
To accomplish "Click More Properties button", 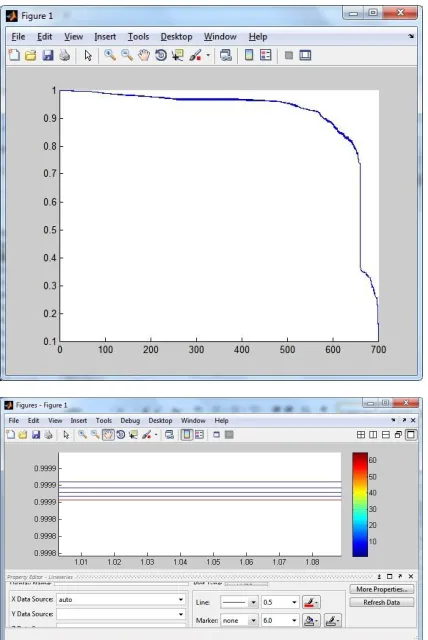I will (381, 589).
